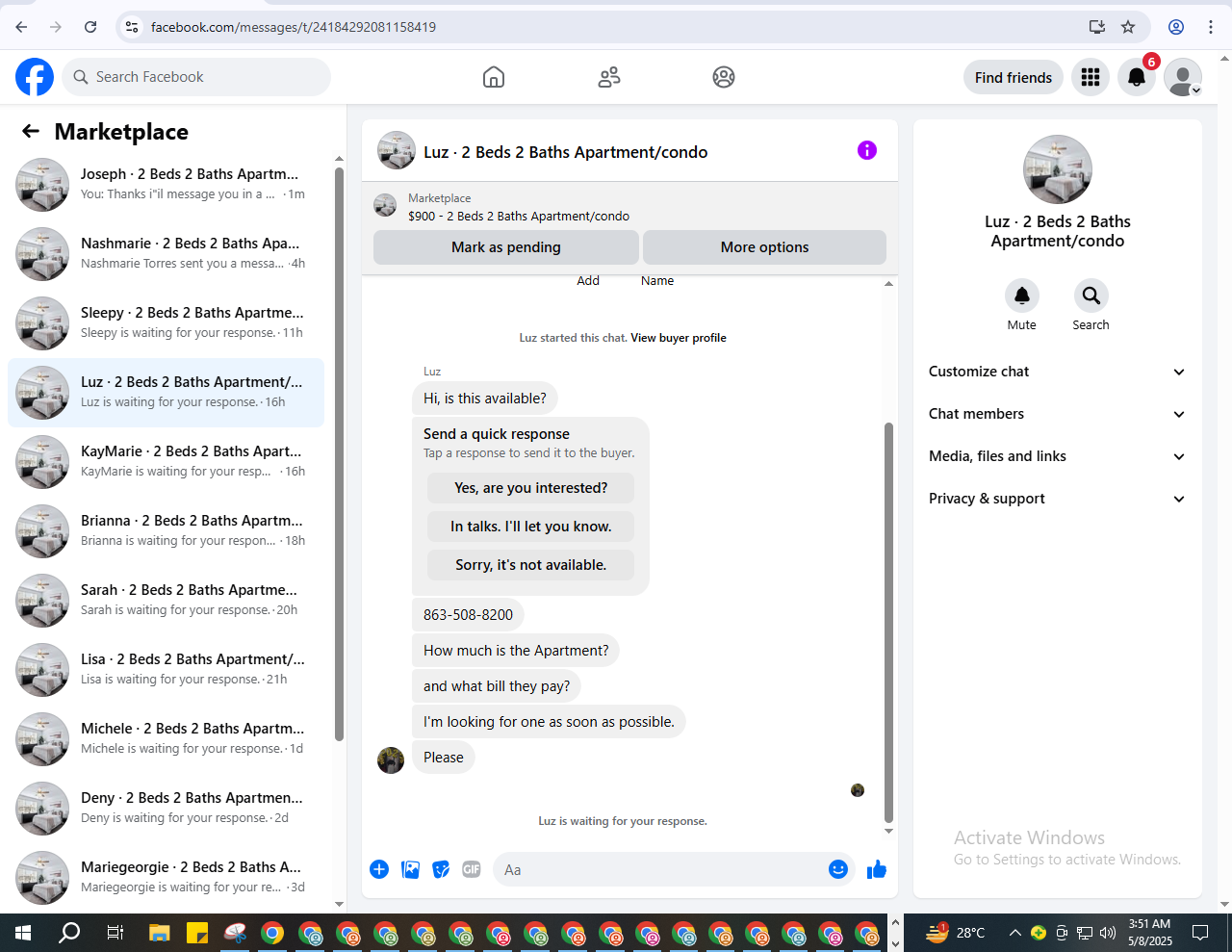Attach a photo using the image icon
Viewport: 1232px width, 952px height.
pos(410,869)
